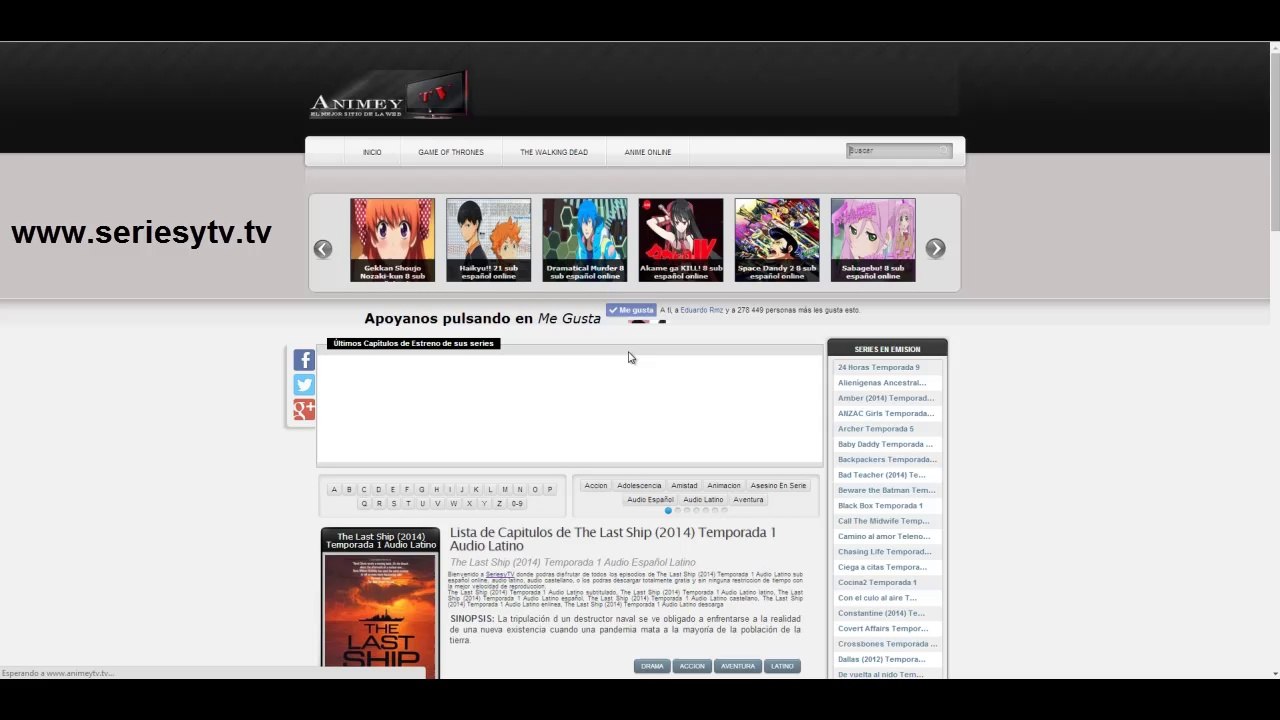Image resolution: width=1280 pixels, height=720 pixels.
Task: Open the GAME OF THRONES menu item
Action: coord(451,152)
